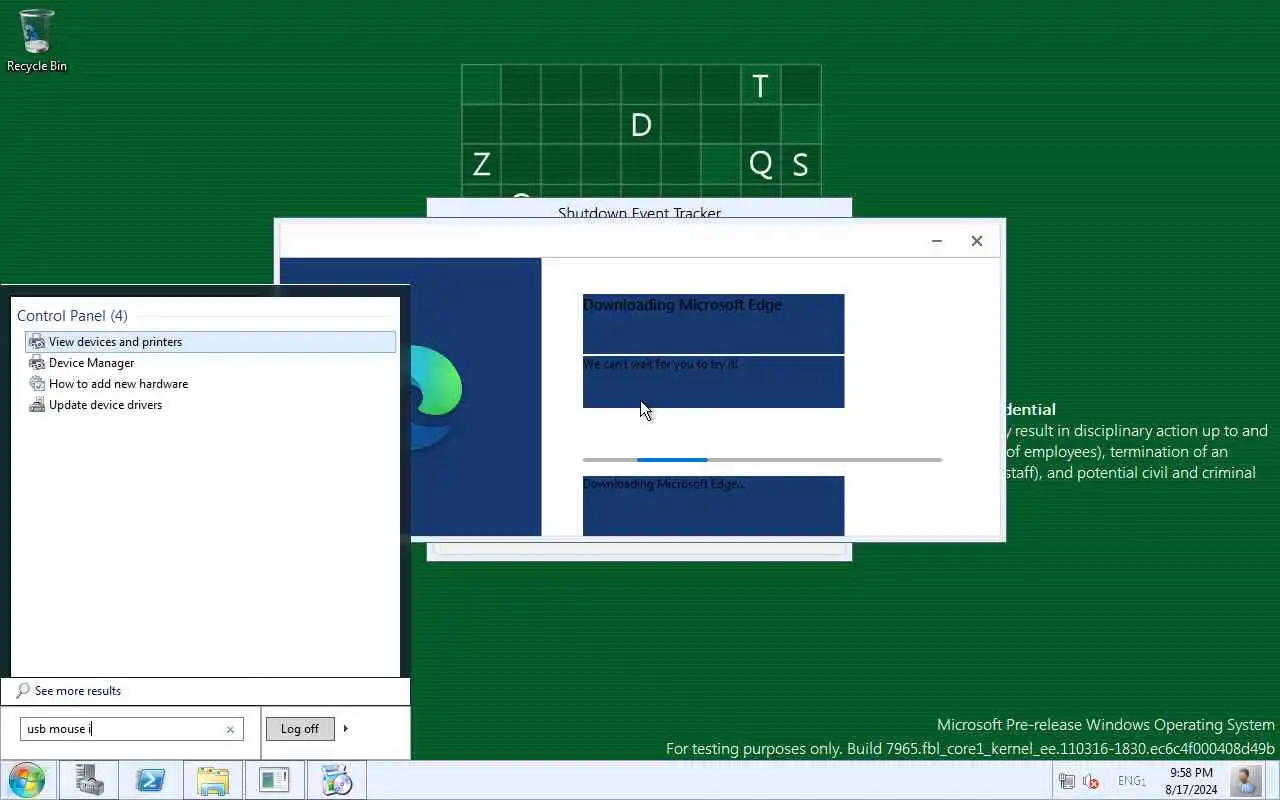Screen dimensions: 1280x800
Task: Click the network status tray icon
Action: (x=1067, y=781)
